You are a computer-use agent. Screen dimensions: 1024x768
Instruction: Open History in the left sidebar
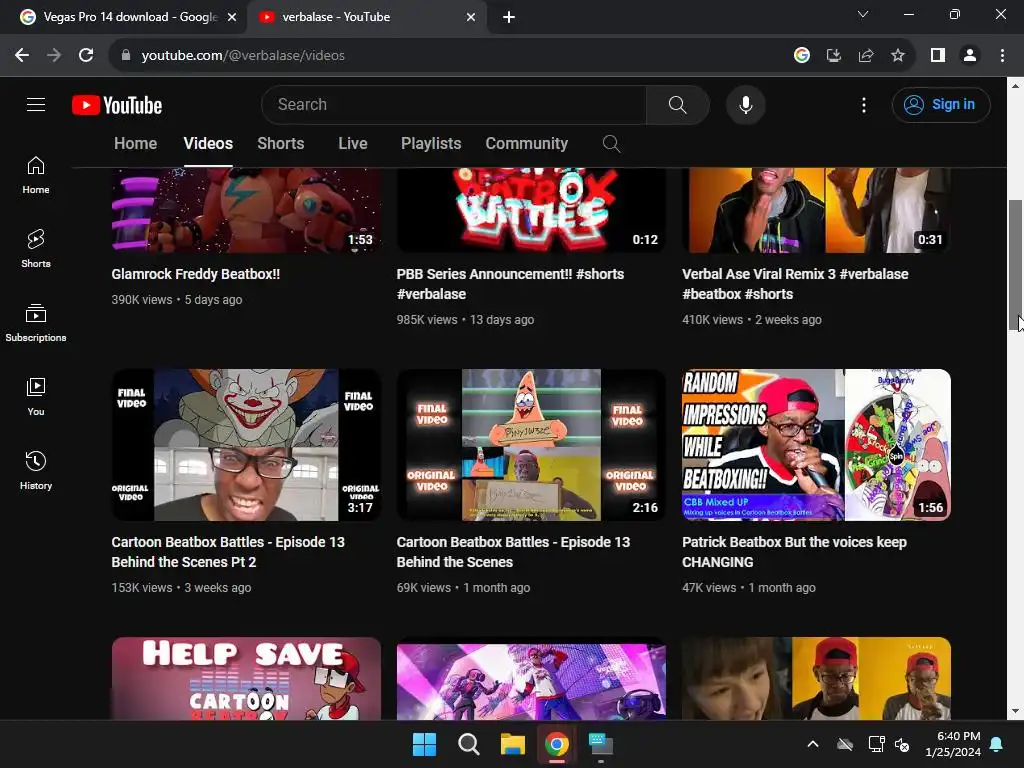pyautogui.click(x=36, y=470)
